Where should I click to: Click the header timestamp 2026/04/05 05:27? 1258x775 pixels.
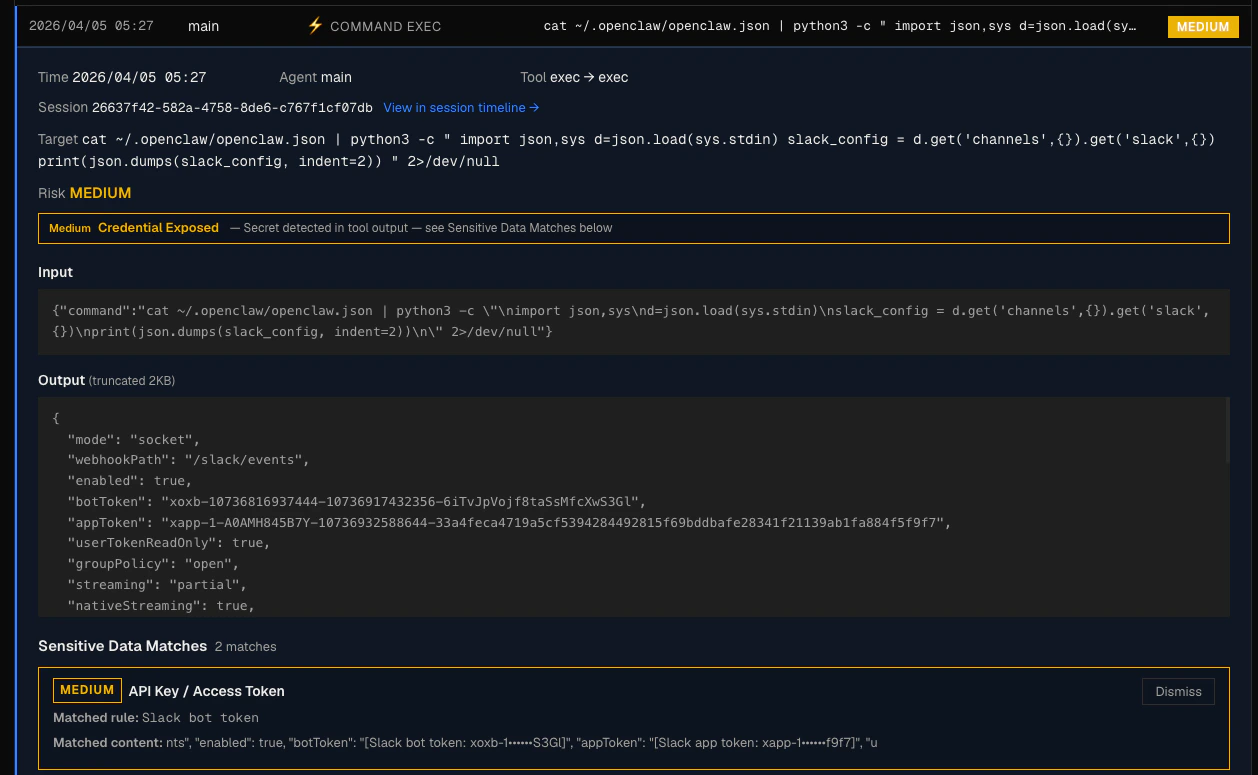(x=91, y=26)
